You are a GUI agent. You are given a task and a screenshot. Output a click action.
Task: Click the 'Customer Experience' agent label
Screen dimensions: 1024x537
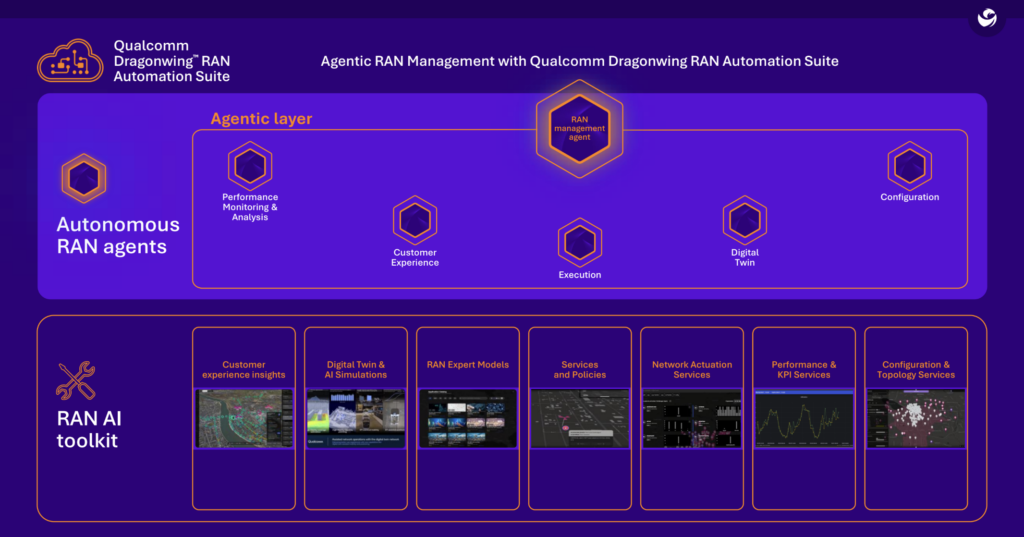[415, 257]
